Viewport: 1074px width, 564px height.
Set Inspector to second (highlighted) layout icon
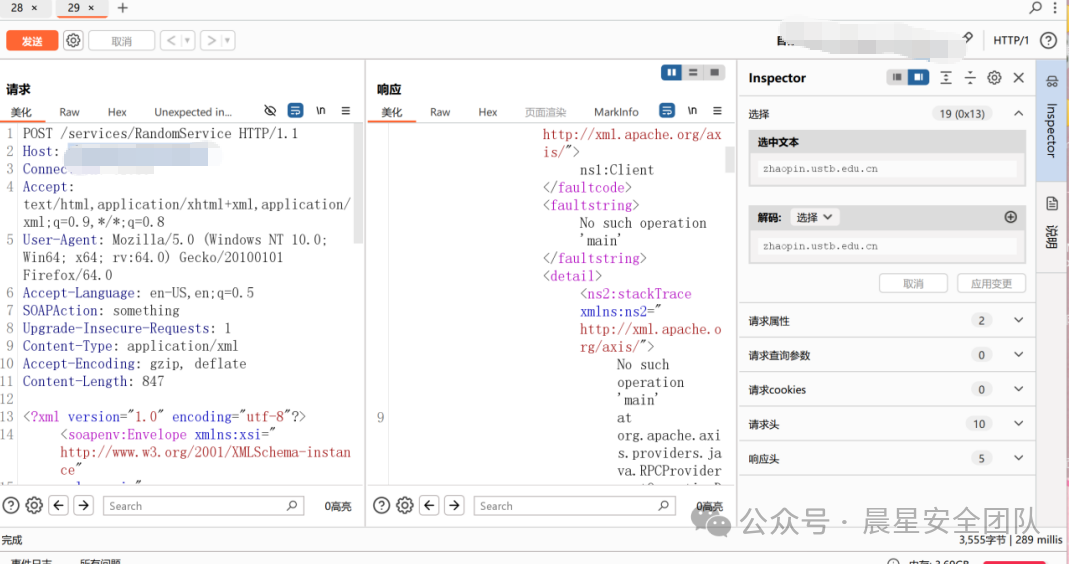pos(918,77)
